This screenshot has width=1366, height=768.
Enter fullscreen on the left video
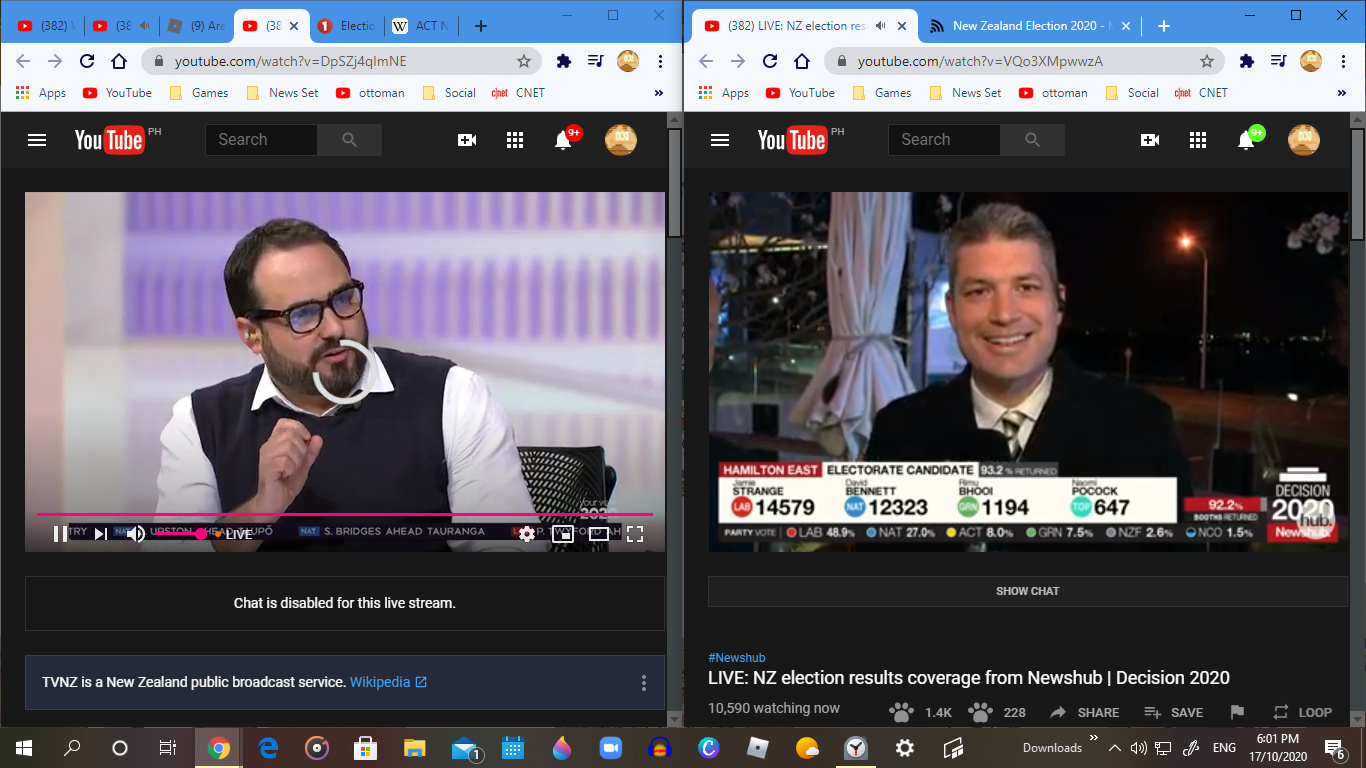634,534
